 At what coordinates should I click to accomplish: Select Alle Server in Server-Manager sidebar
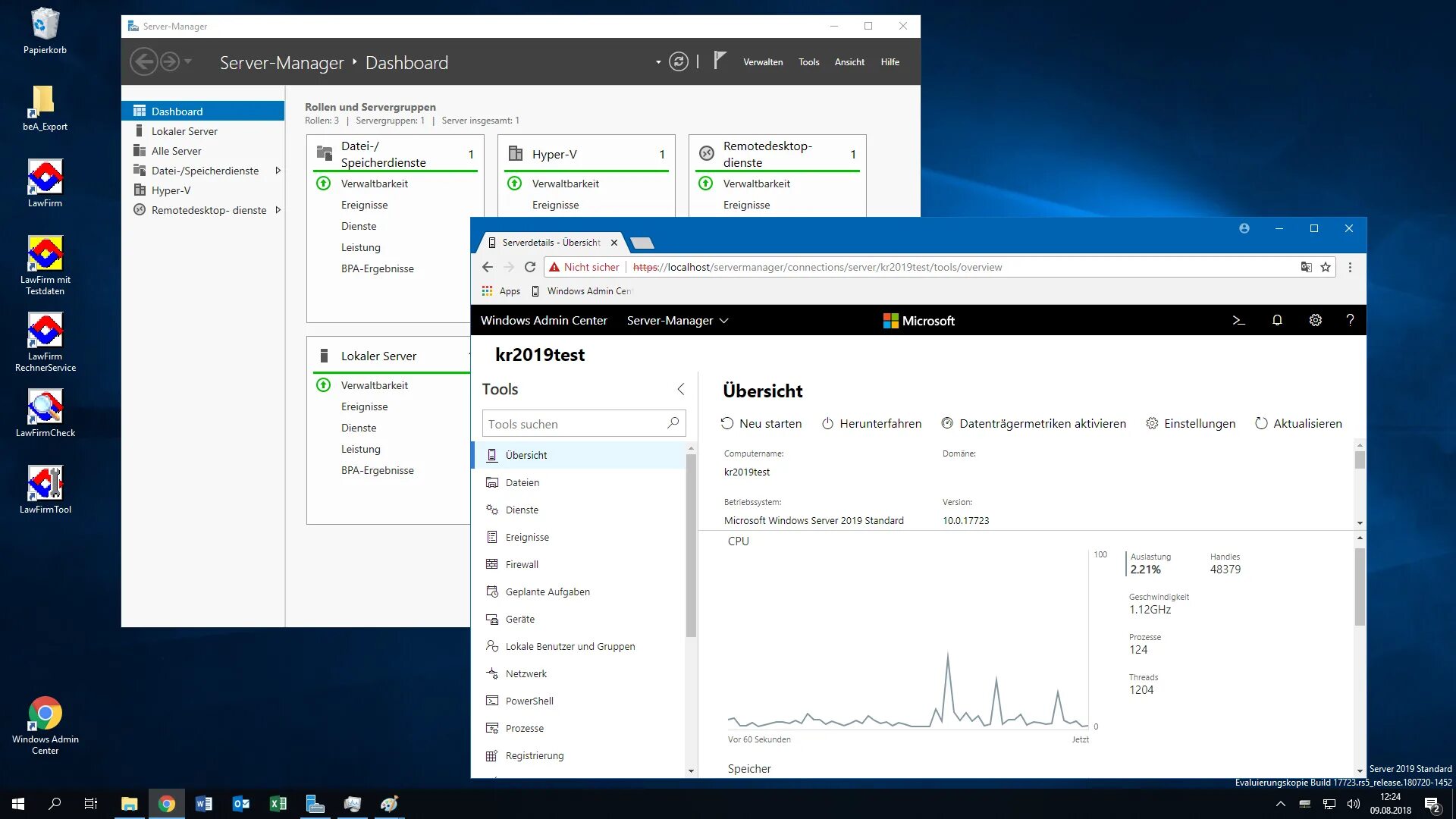pos(203,151)
